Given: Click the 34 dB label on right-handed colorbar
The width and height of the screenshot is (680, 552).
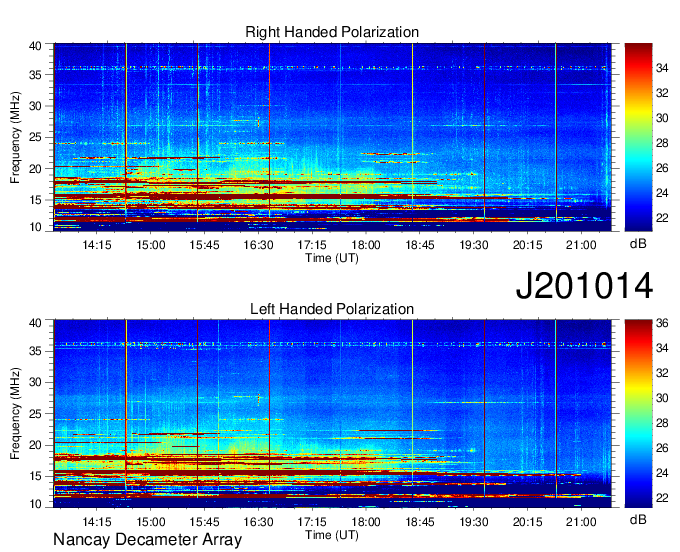Looking at the screenshot, I should [662, 68].
